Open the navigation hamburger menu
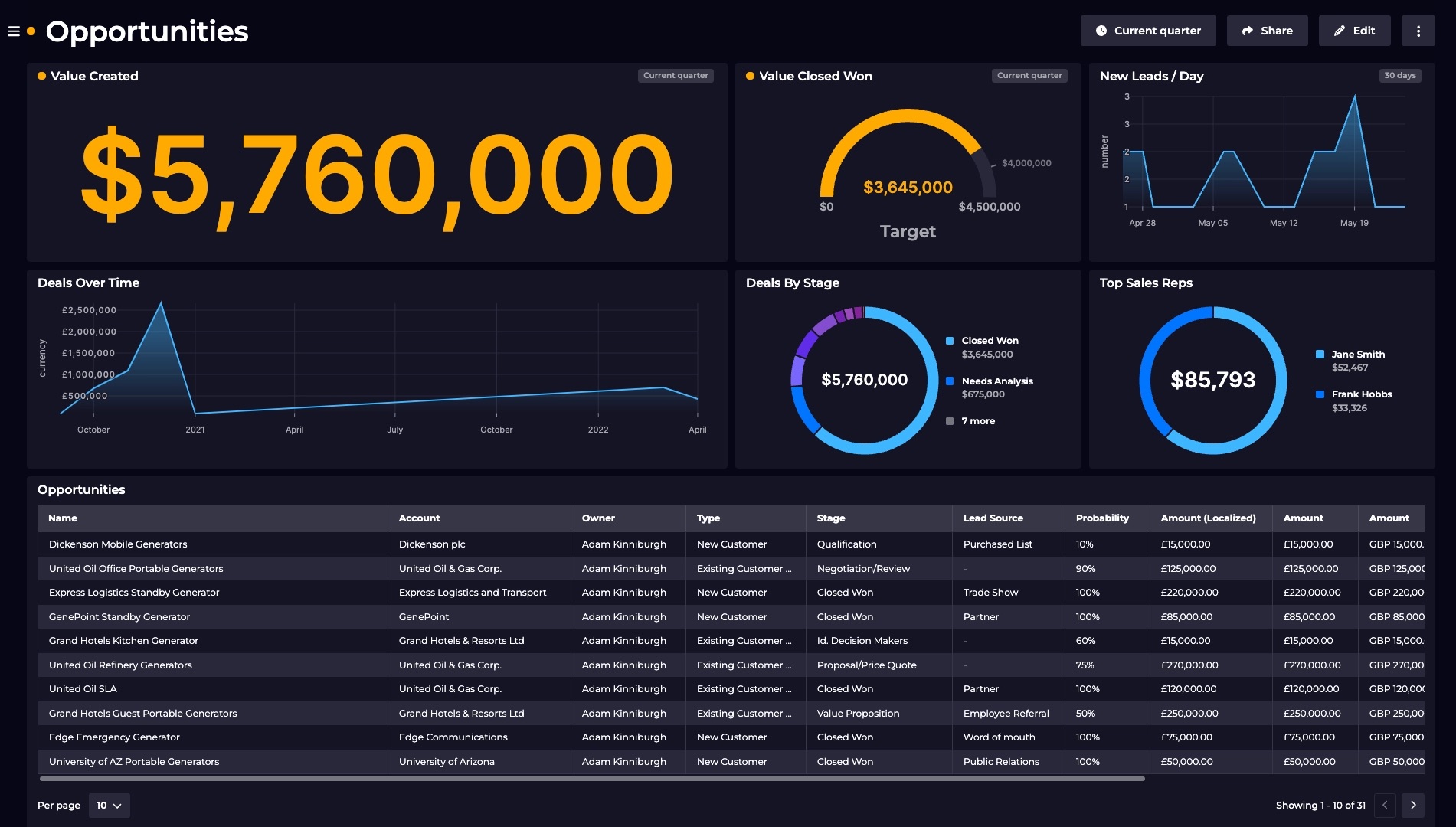This screenshot has height=827, width=1456. [x=14, y=31]
